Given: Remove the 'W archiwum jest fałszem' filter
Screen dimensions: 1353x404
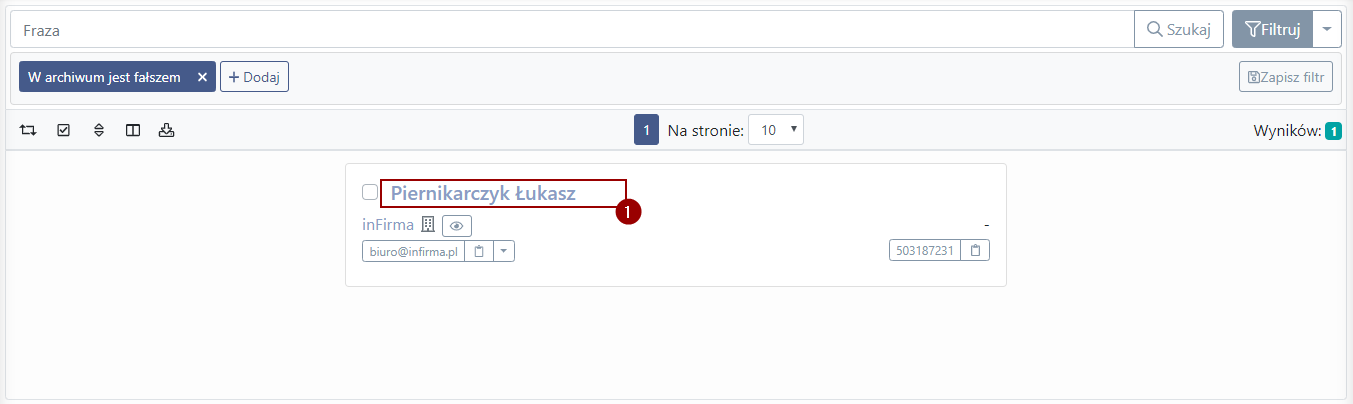Looking at the screenshot, I should tap(202, 77).
